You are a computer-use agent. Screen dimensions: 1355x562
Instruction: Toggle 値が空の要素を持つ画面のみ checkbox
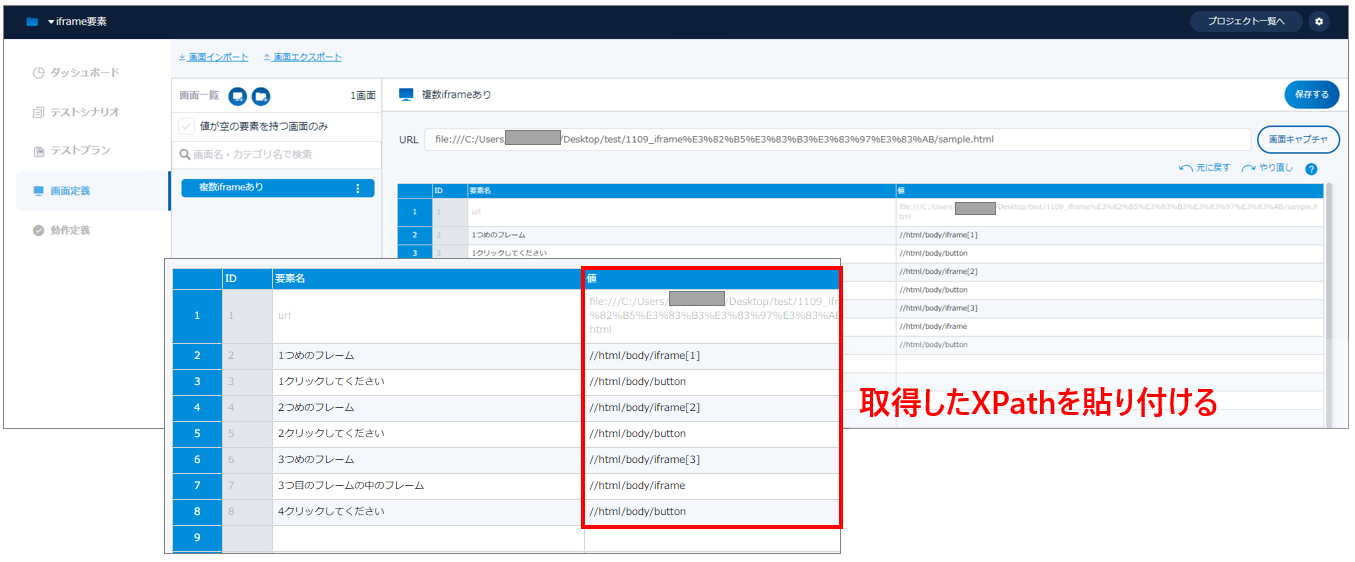click(187, 127)
